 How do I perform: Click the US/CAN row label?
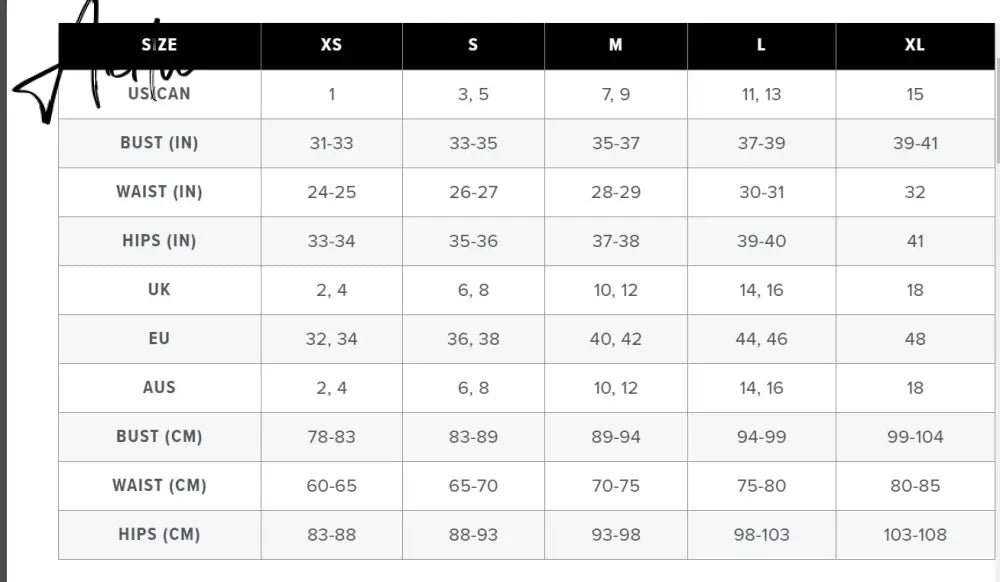pos(159,94)
